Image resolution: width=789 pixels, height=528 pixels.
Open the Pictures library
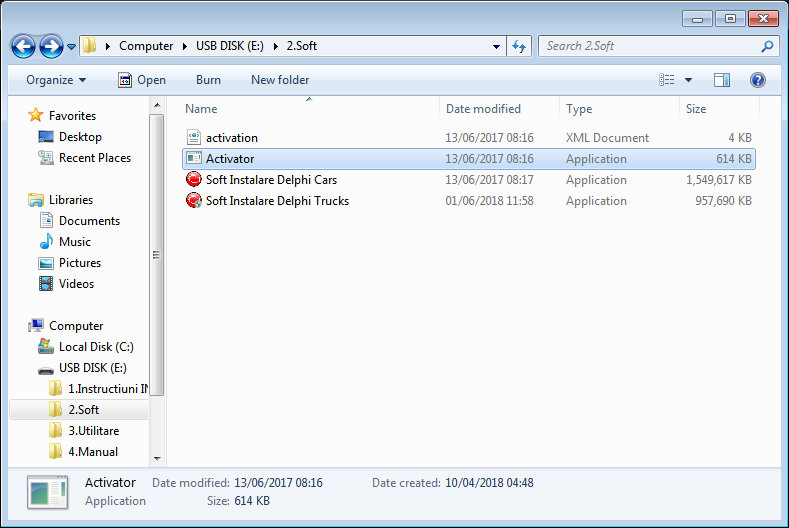point(80,263)
